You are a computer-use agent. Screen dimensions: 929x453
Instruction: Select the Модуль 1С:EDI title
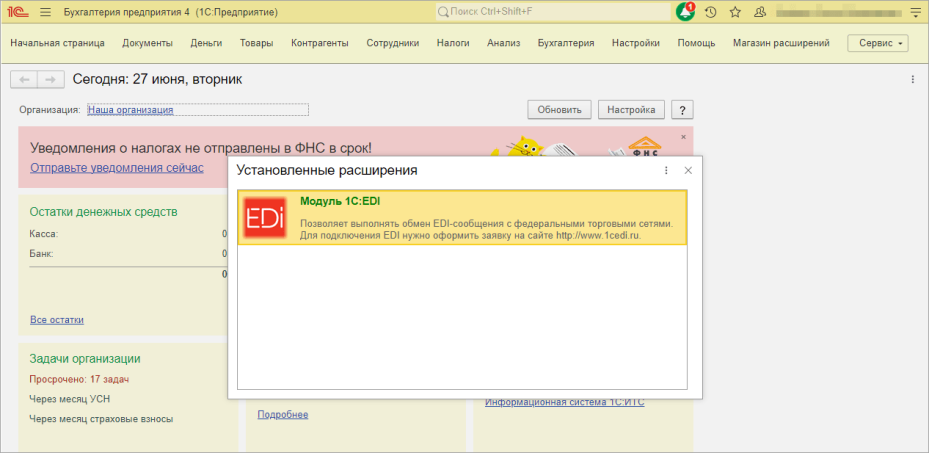[x=340, y=201]
